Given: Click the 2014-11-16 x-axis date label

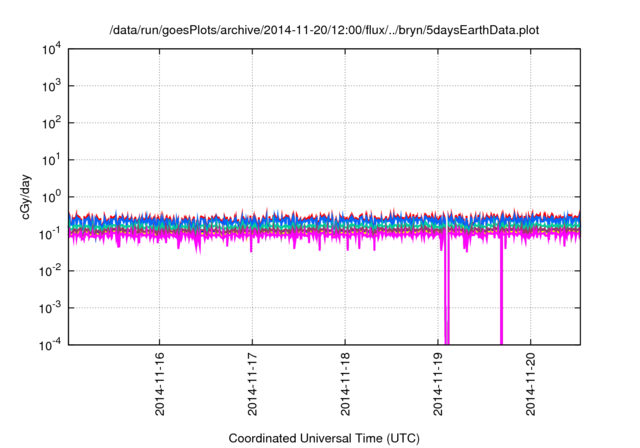Looking at the screenshot, I should pyautogui.click(x=160, y=384).
